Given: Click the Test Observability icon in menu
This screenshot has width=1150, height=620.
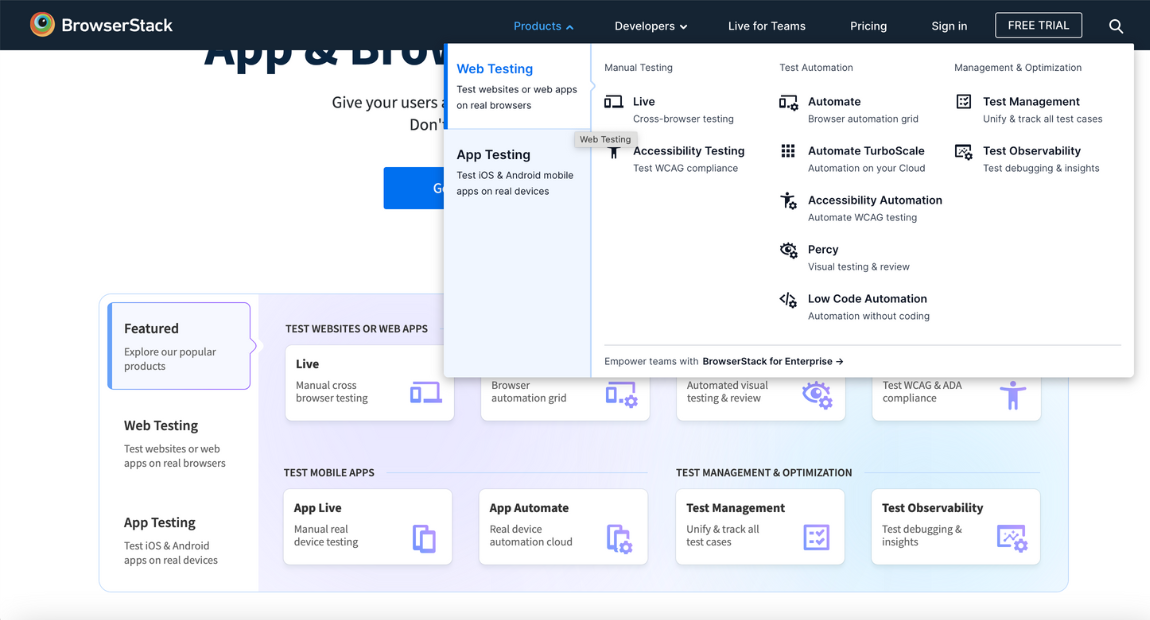Looking at the screenshot, I should (964, 151).
